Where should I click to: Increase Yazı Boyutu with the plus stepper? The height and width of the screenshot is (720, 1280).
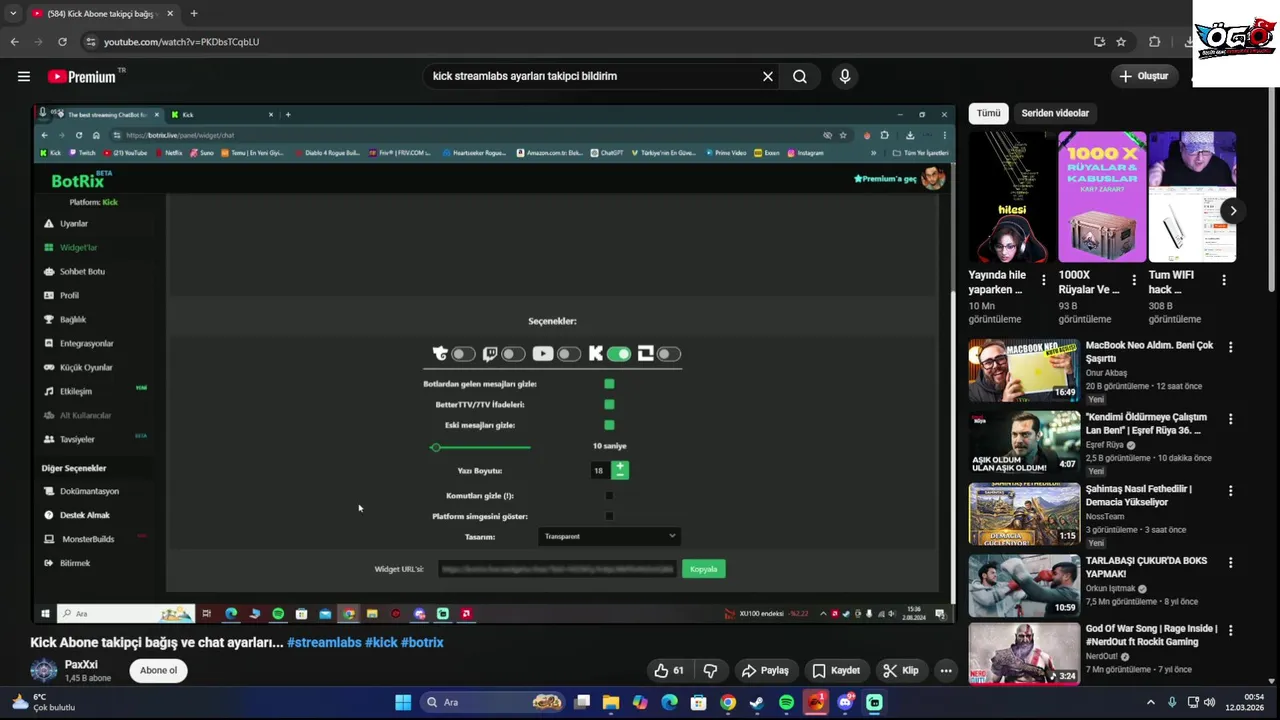pyautogui.click(x=620, y=466)
